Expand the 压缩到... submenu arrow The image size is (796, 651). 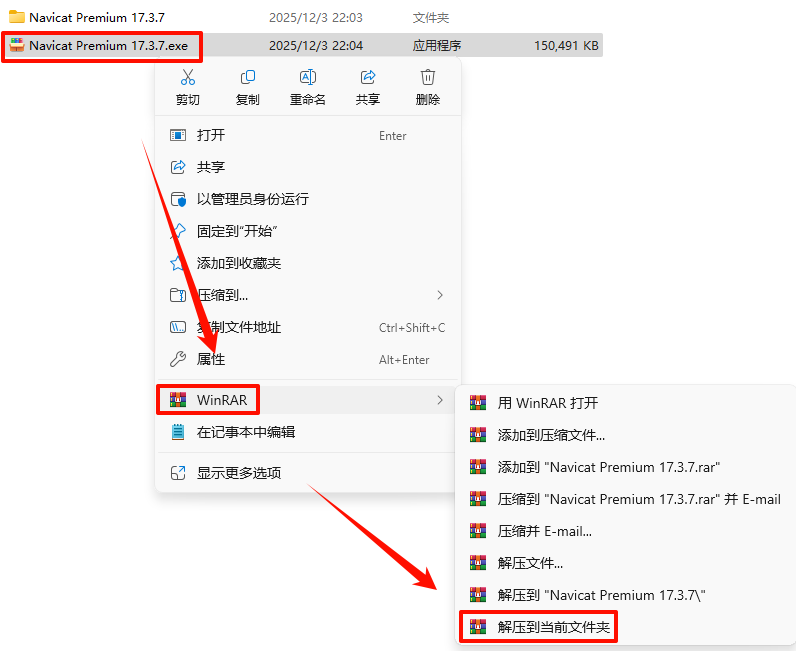tap(440, 295)
